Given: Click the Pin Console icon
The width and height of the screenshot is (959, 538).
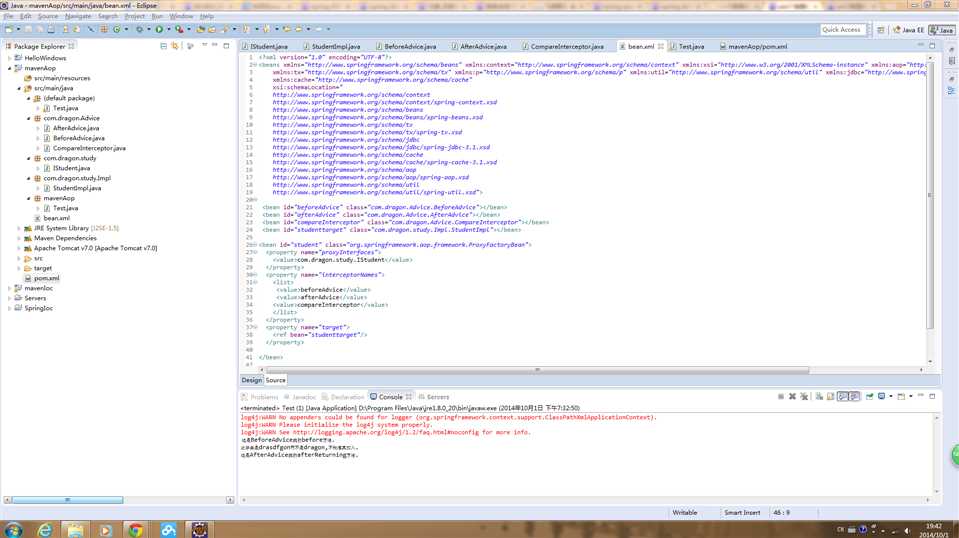Looking at the screenshot, I should [x=870, y=396].
